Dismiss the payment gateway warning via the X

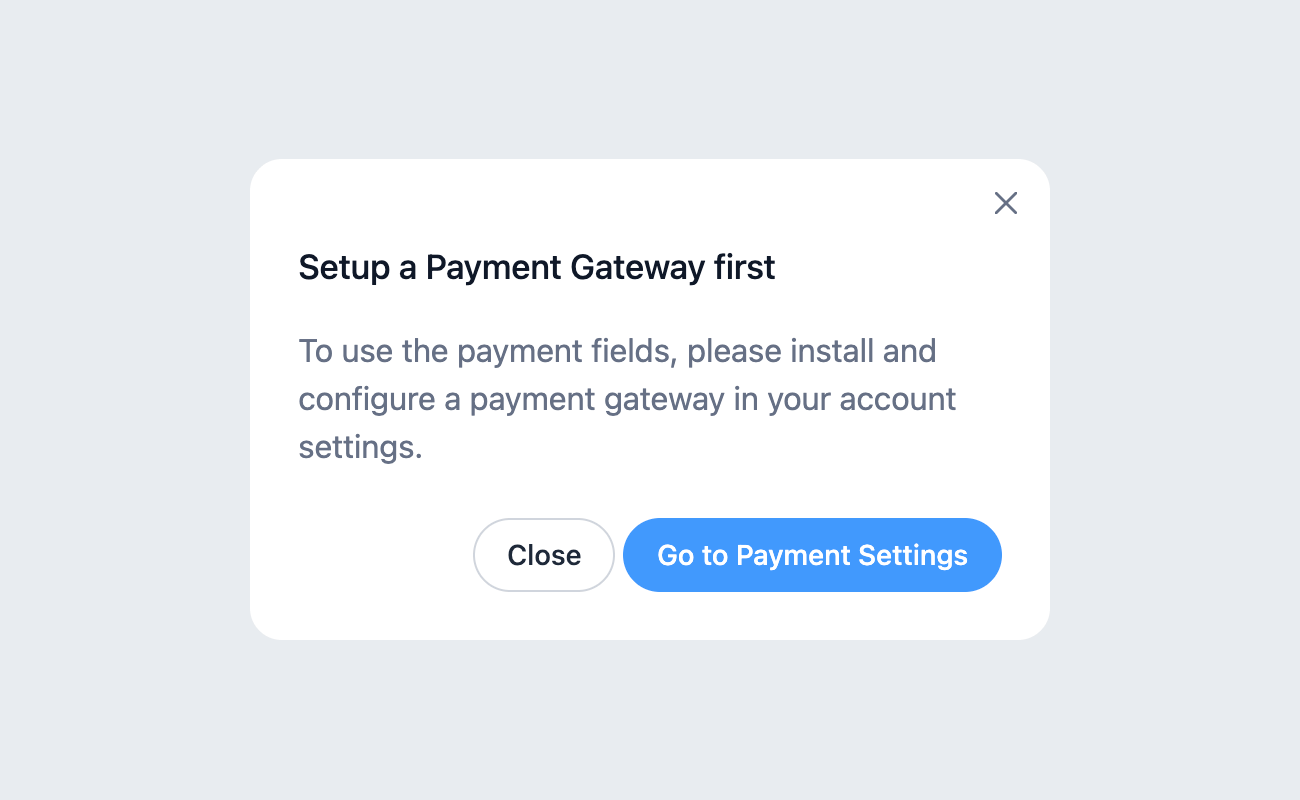[1005, 203]
